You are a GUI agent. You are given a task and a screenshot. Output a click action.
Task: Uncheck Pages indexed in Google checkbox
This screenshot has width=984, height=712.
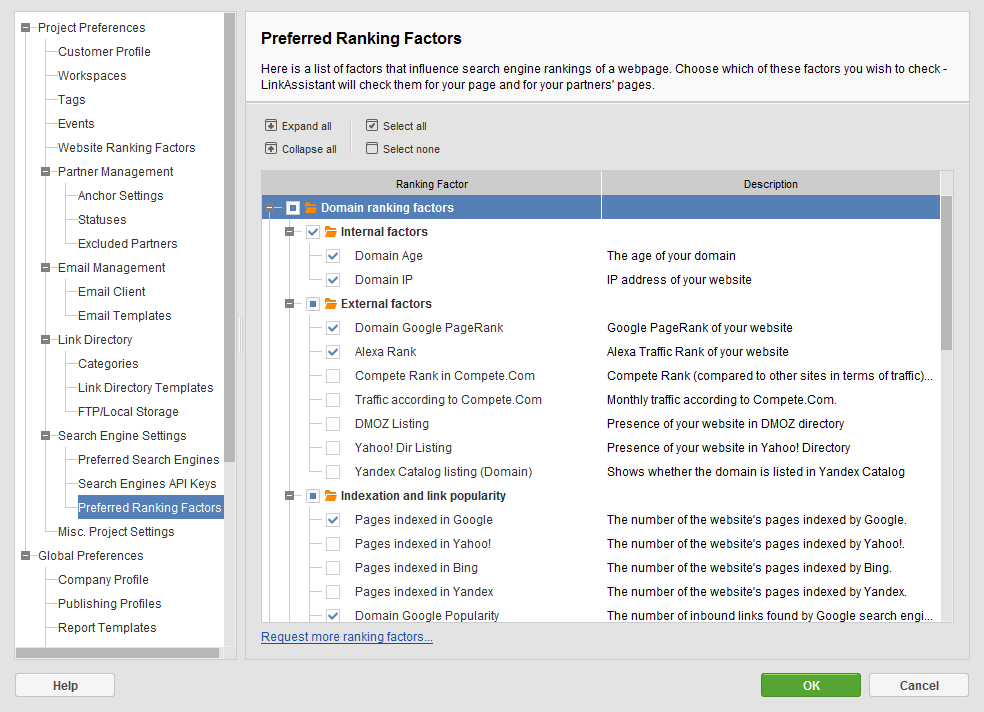click(x=333, y=520)
